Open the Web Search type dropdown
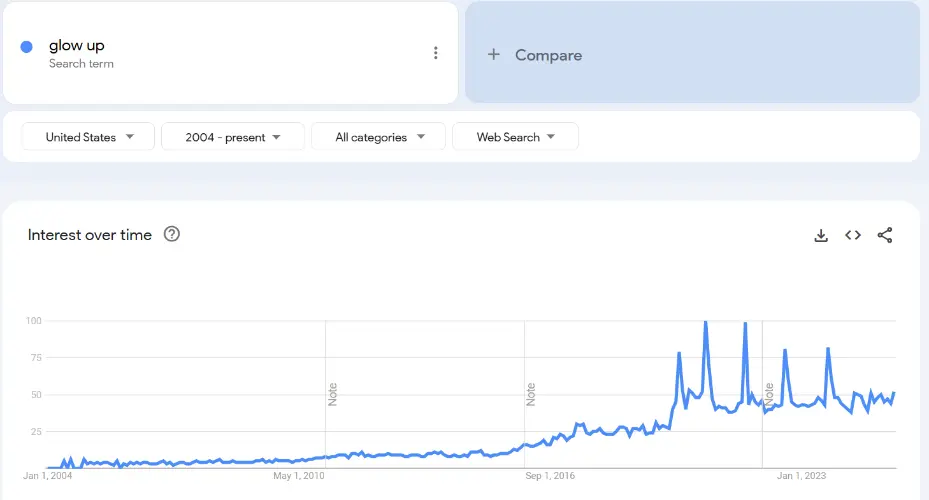The height and width of the screenshot is (500, 929). pos(515,137)
